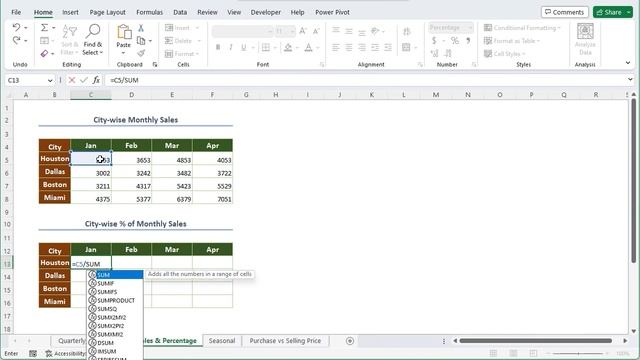Click the Format Painter brush icon

coord(141,53)
